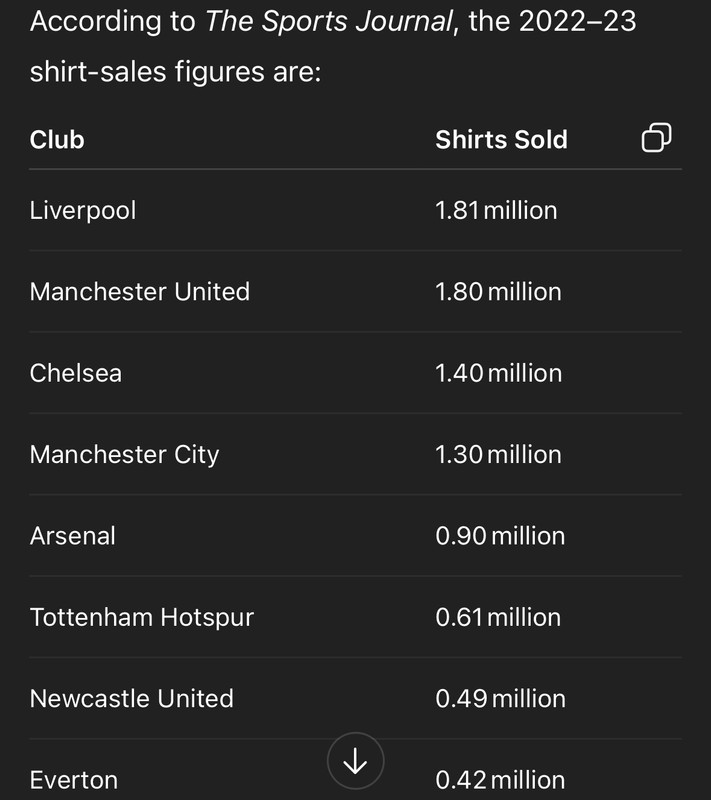Image resolution: width=711 pixels, height=800 pixels.
Task: Select the Shirts Sold column header
Action: (x=501, y=140)
